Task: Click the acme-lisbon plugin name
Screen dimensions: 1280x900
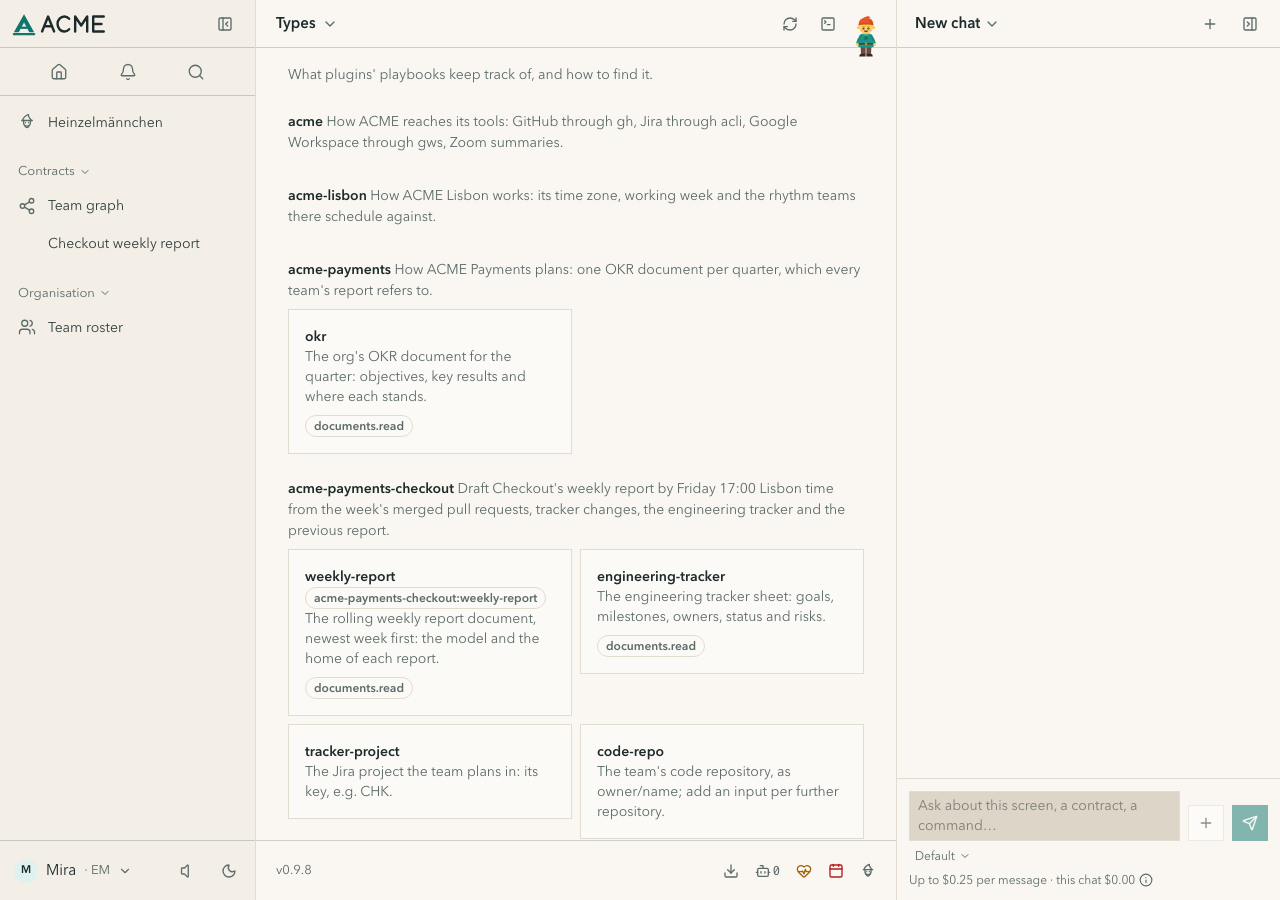Action: tap(327, 195)
